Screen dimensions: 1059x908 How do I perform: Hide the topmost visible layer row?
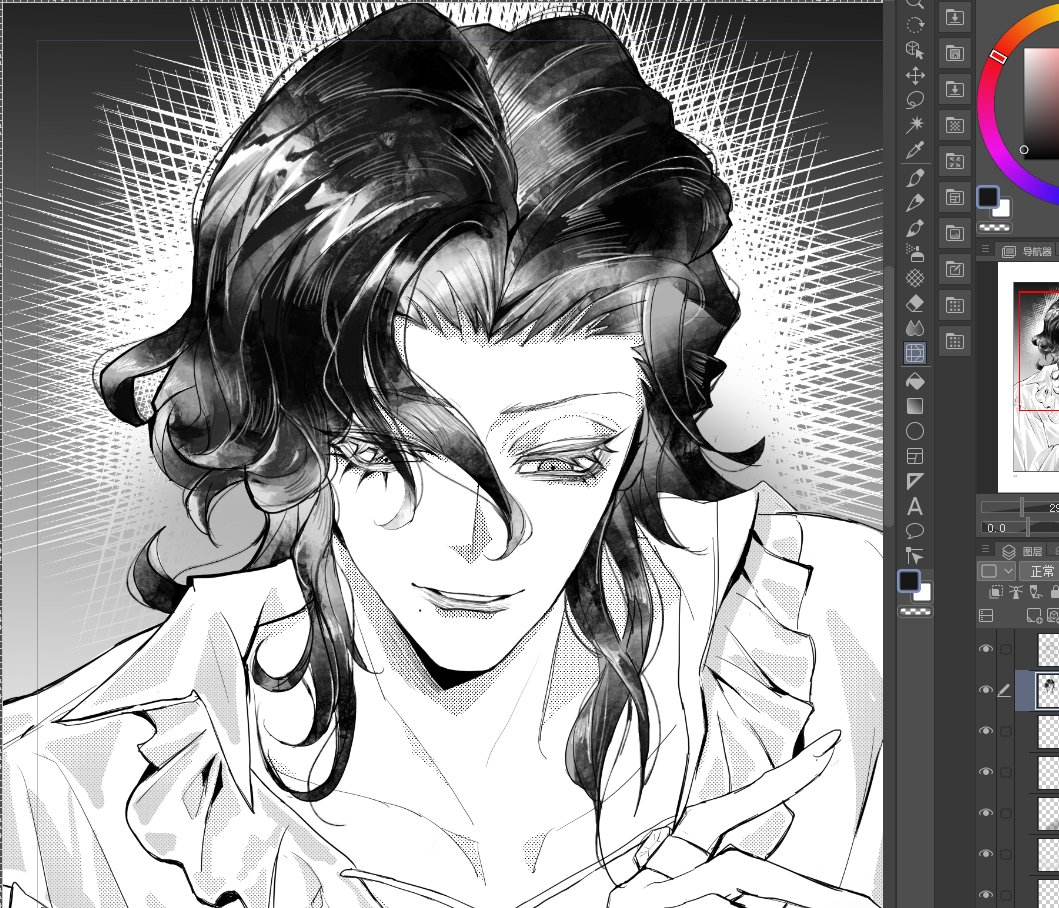coord(986,649)
